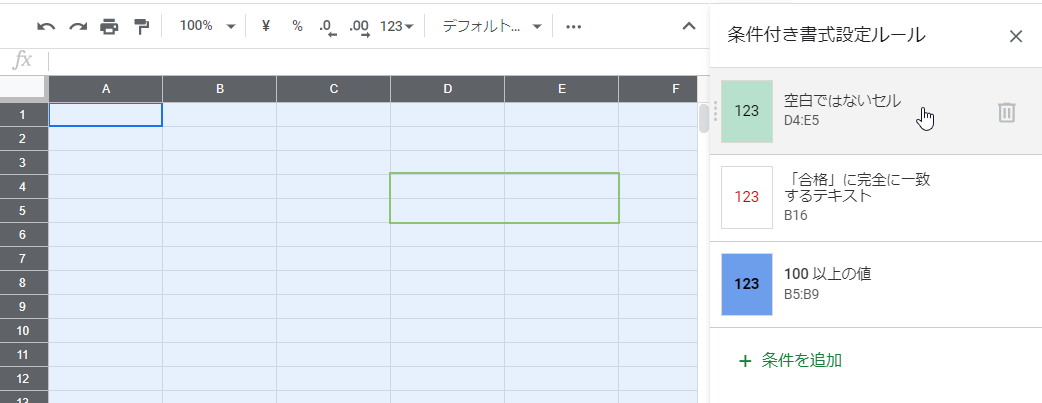Viewport: 1042px width, 403px height.
Task: Click cell E5 in the green outlined range
Action: pos(562,210)
